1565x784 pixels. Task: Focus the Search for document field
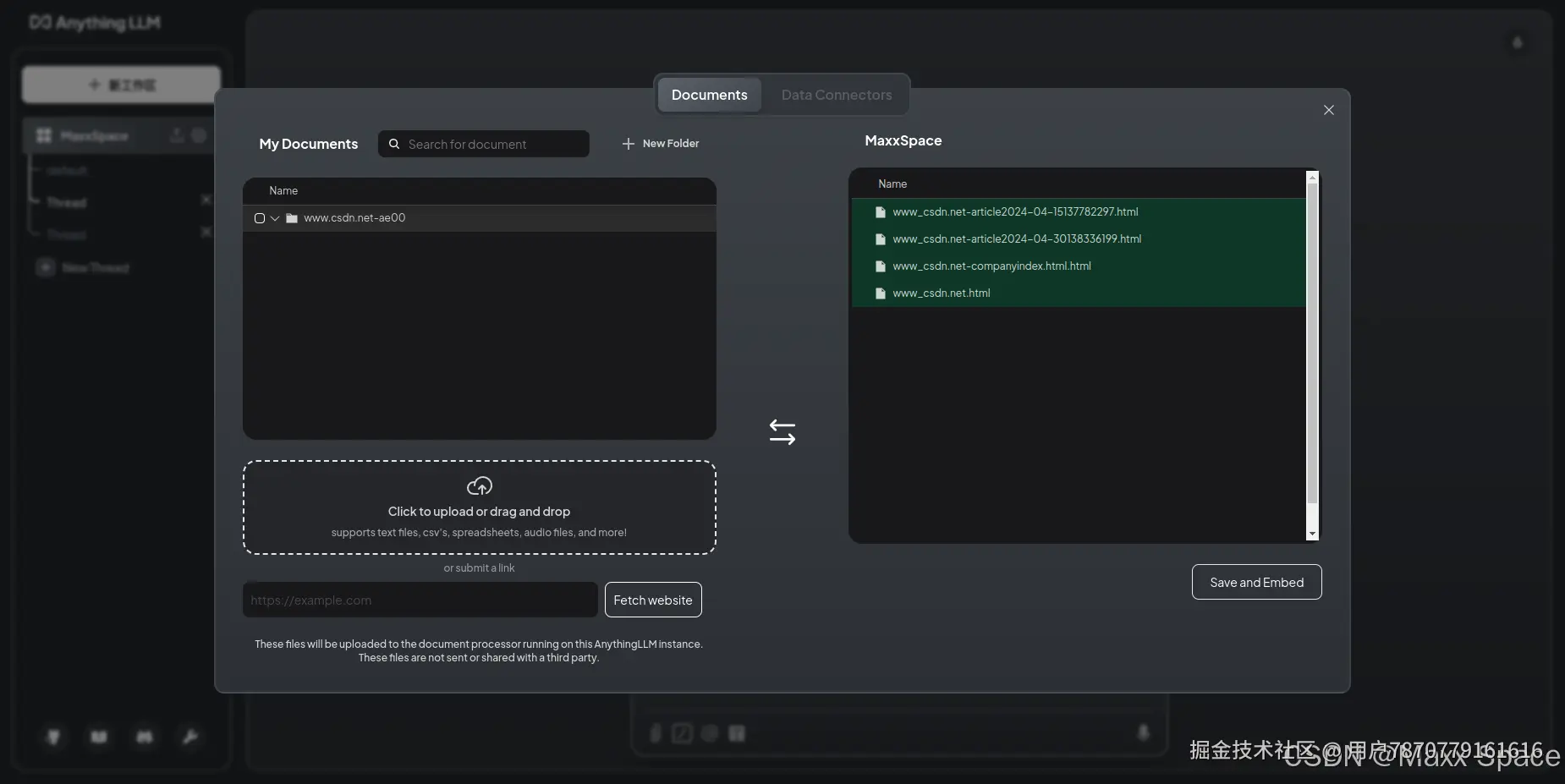[484, 144]
